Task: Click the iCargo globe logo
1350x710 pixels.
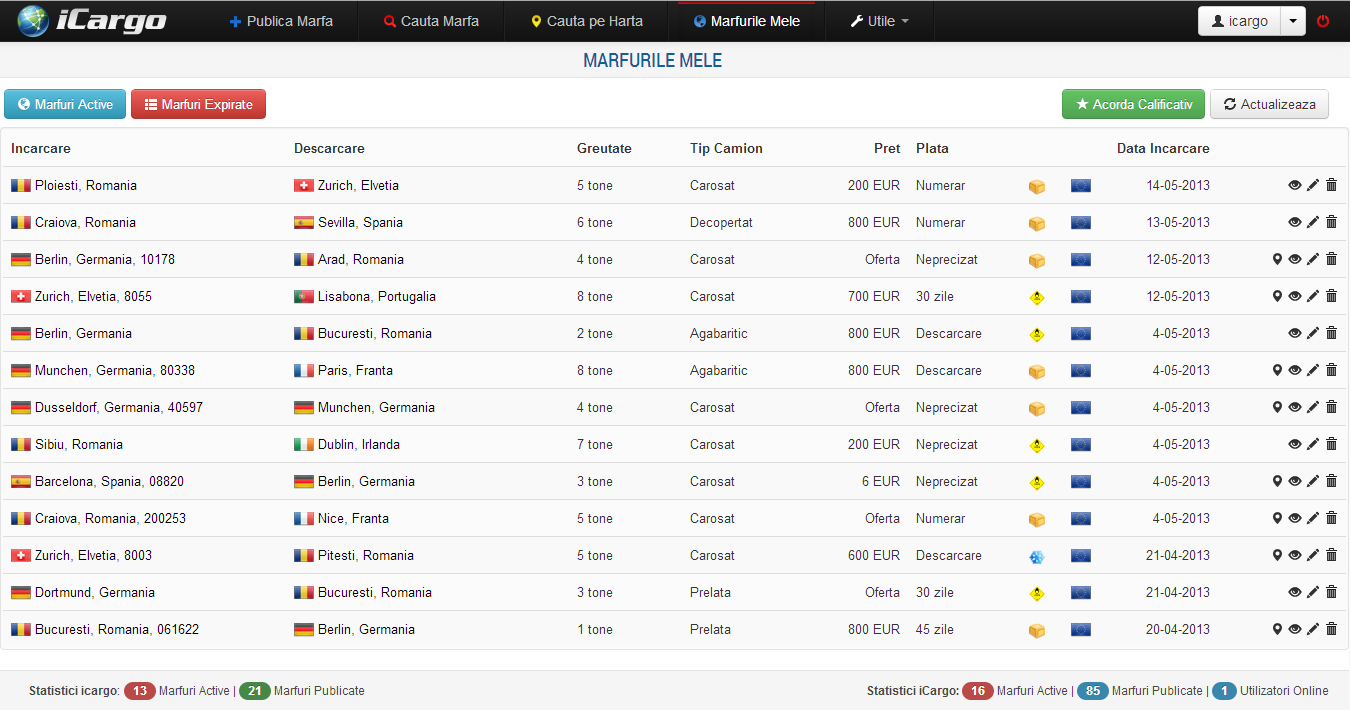Action: point(33,21)
